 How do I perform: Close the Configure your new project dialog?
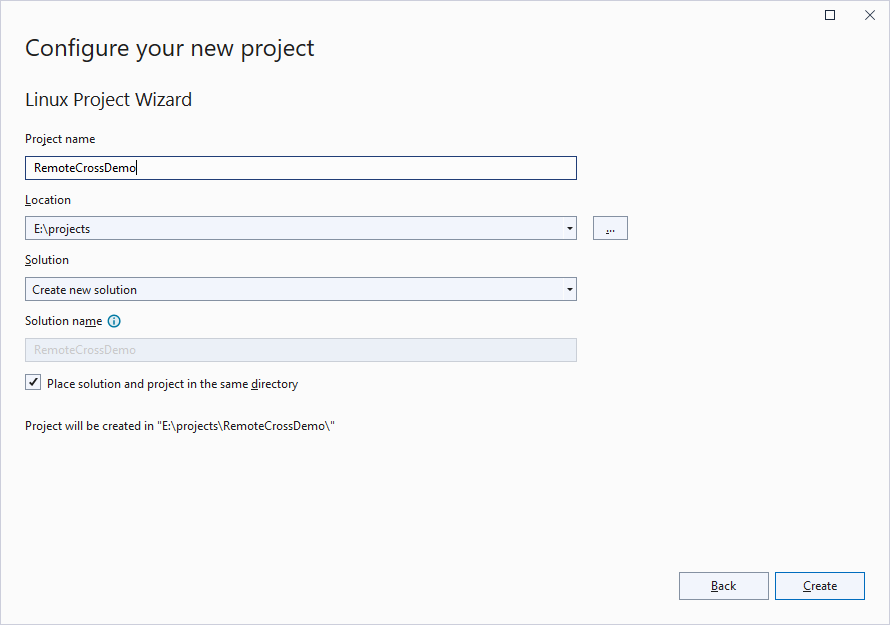pos(870,15)
